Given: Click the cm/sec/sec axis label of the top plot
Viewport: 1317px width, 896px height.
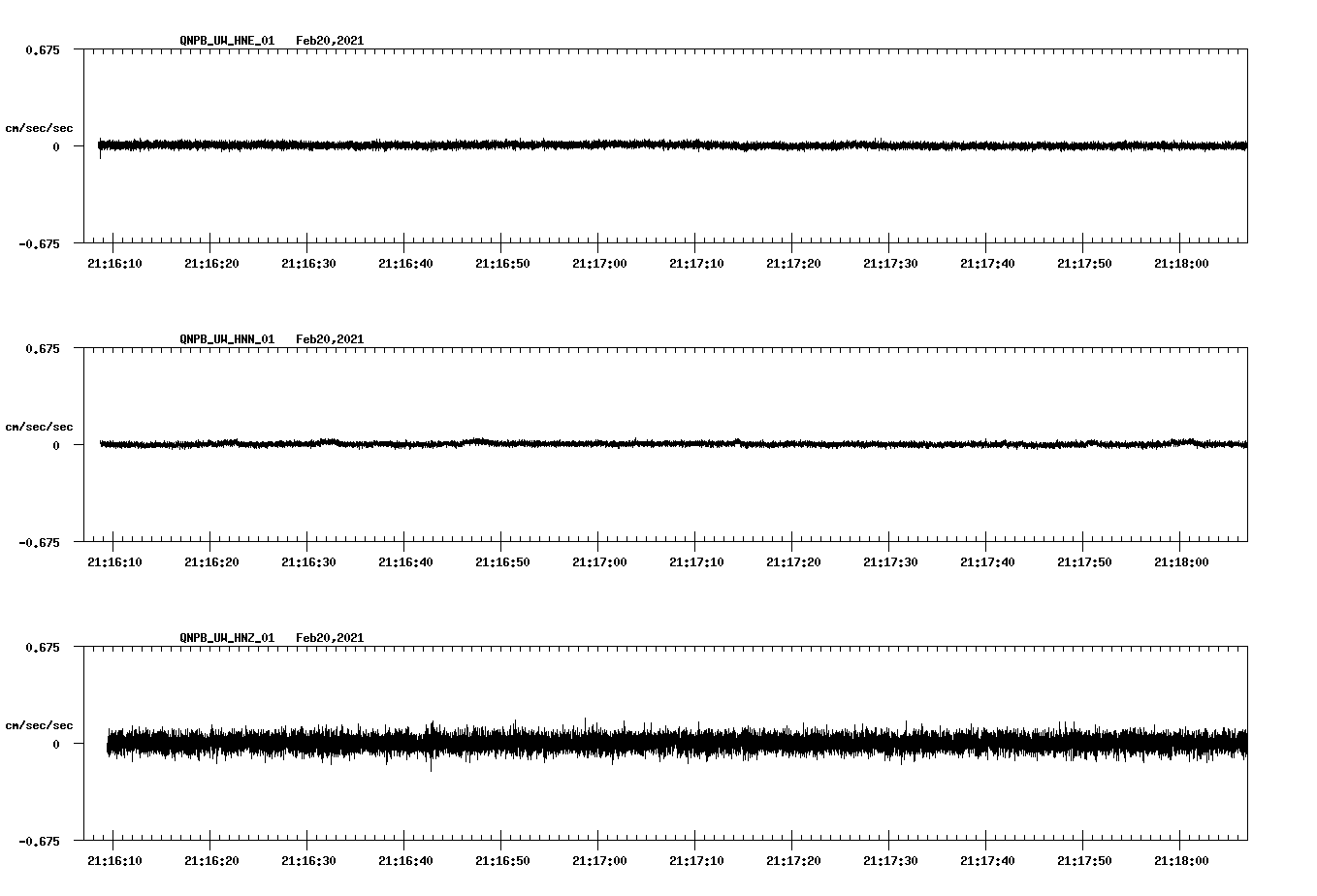Looking at the screenshot, I should coord(41,127).
